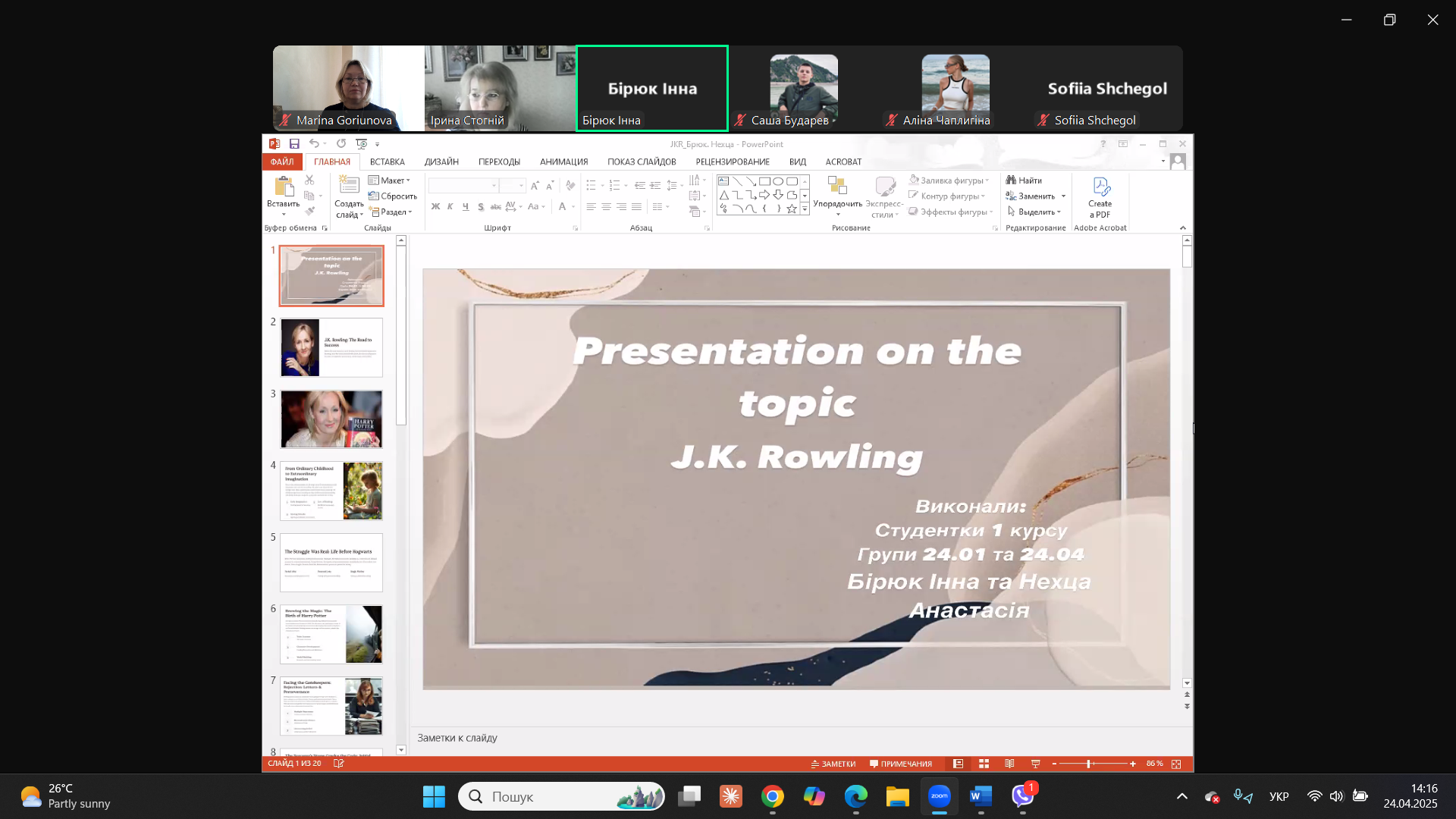The width and height of the screenshot is (1456, 819).
Task: Switch to the АНИМАЦИЯ tab
Action: 563,162
